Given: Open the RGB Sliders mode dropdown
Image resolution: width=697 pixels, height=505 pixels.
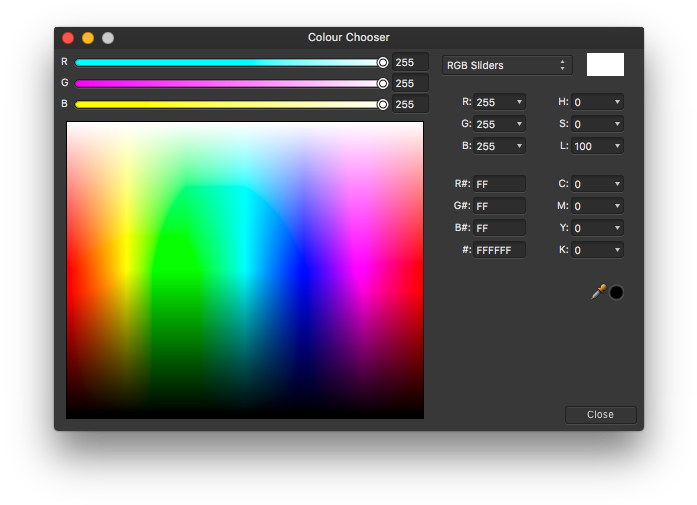Looking at the screenshot, I should (507, 65).
